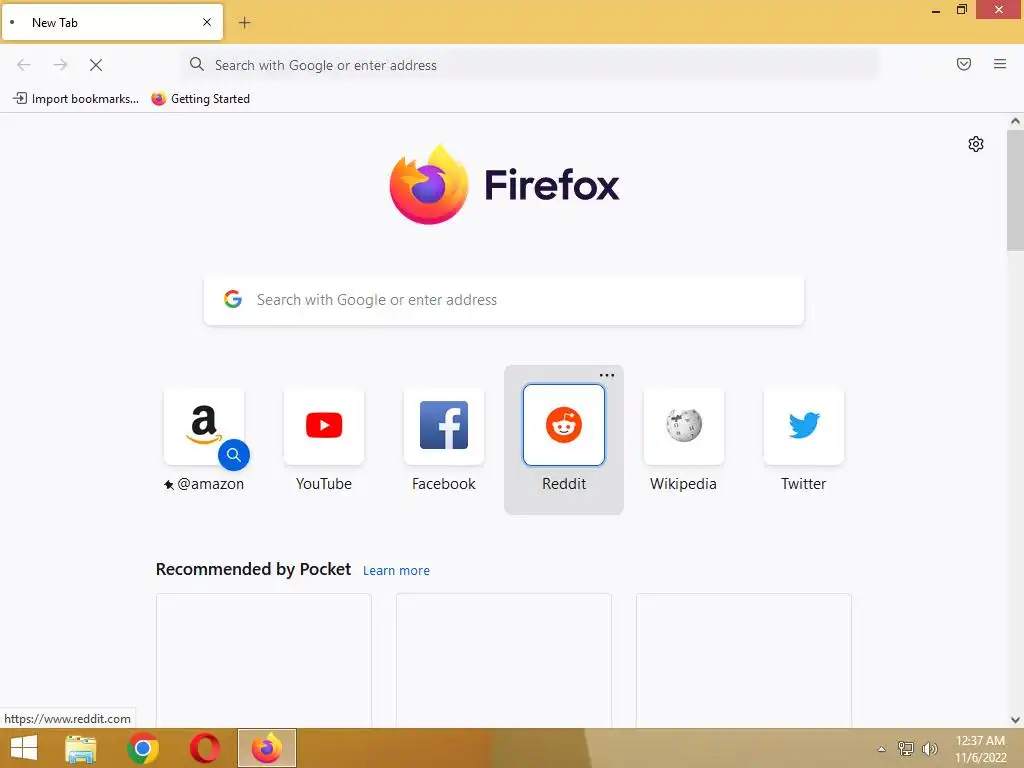Click the center Google search box
The width and height of the screenshot is (1024, 768).
[504, 300]
